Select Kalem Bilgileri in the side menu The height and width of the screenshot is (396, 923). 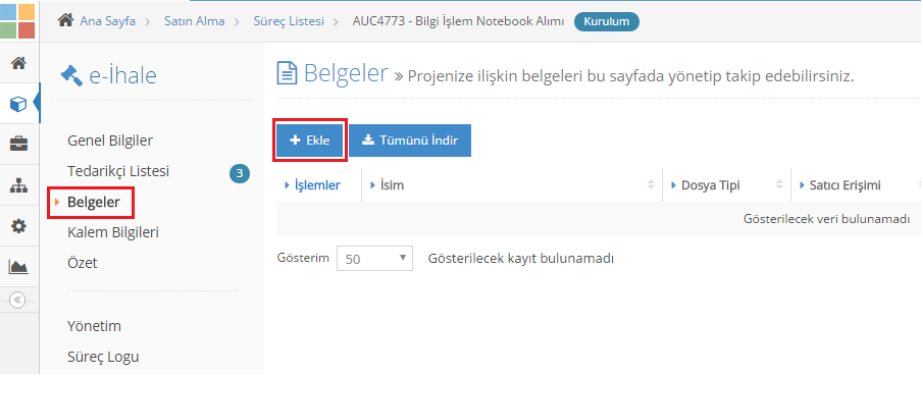(x=113, y=232)
